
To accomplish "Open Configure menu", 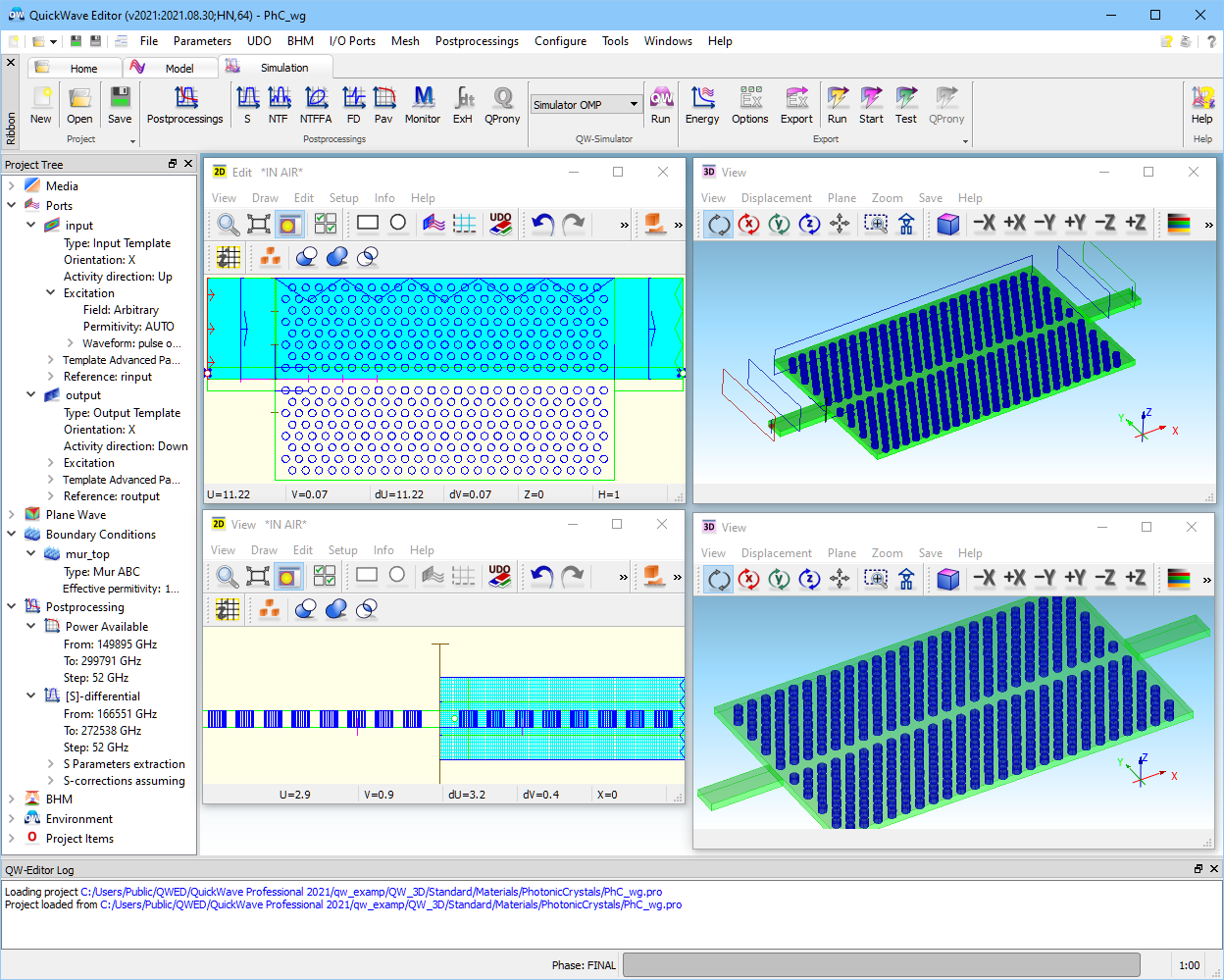I will point(560,41).
